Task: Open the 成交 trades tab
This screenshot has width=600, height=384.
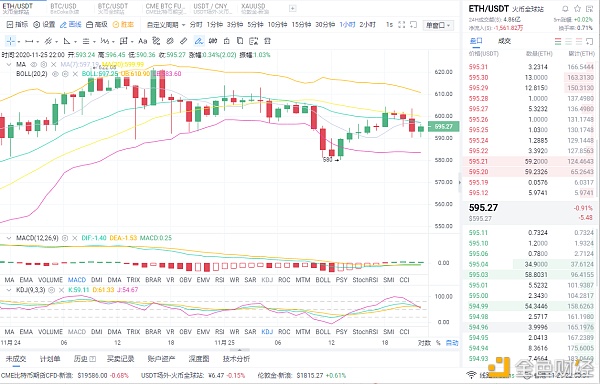Action: pyautogui.click(x=504, y=41)
